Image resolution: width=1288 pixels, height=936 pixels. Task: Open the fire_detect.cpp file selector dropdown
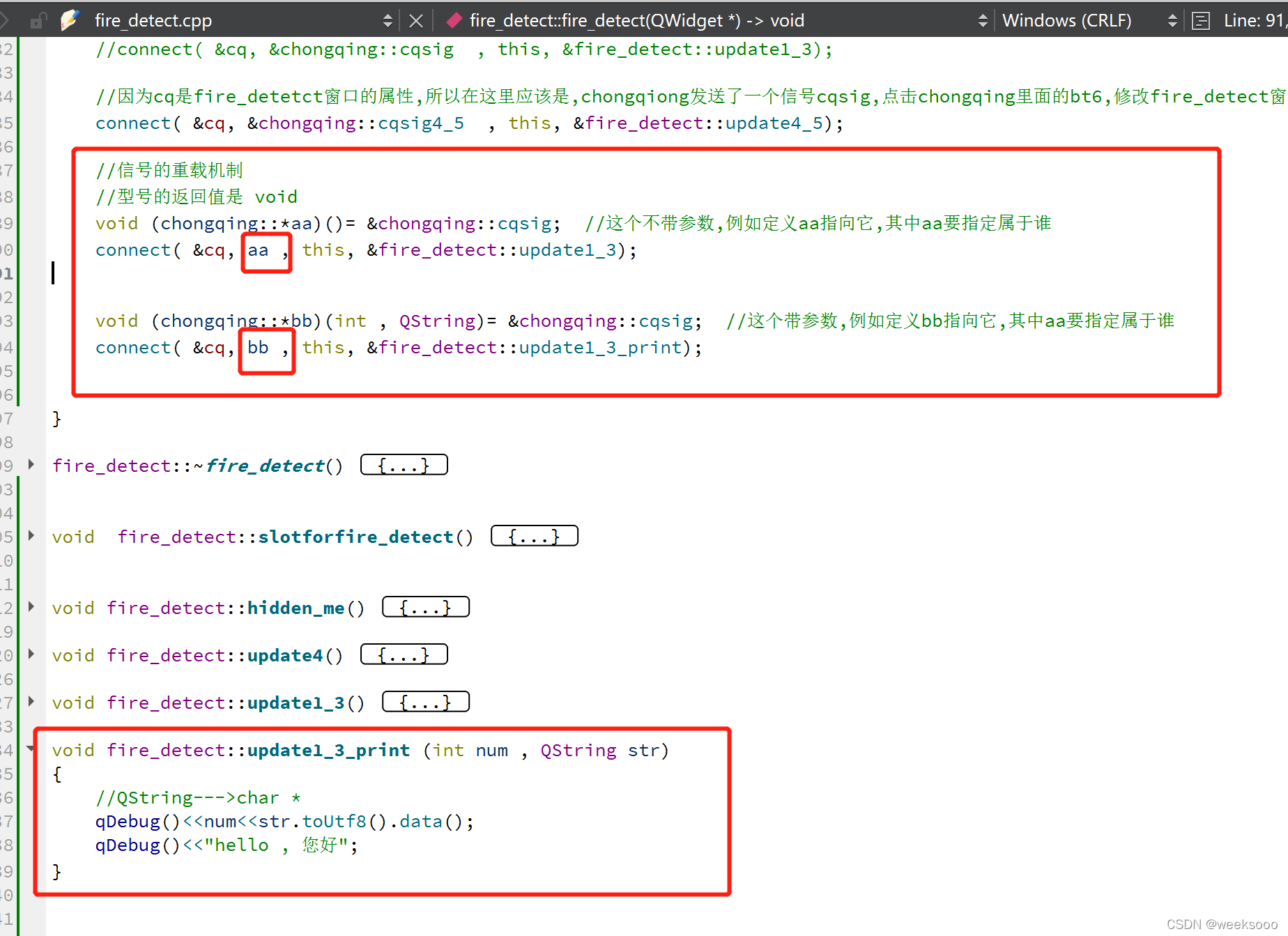[x=388, y=21]
